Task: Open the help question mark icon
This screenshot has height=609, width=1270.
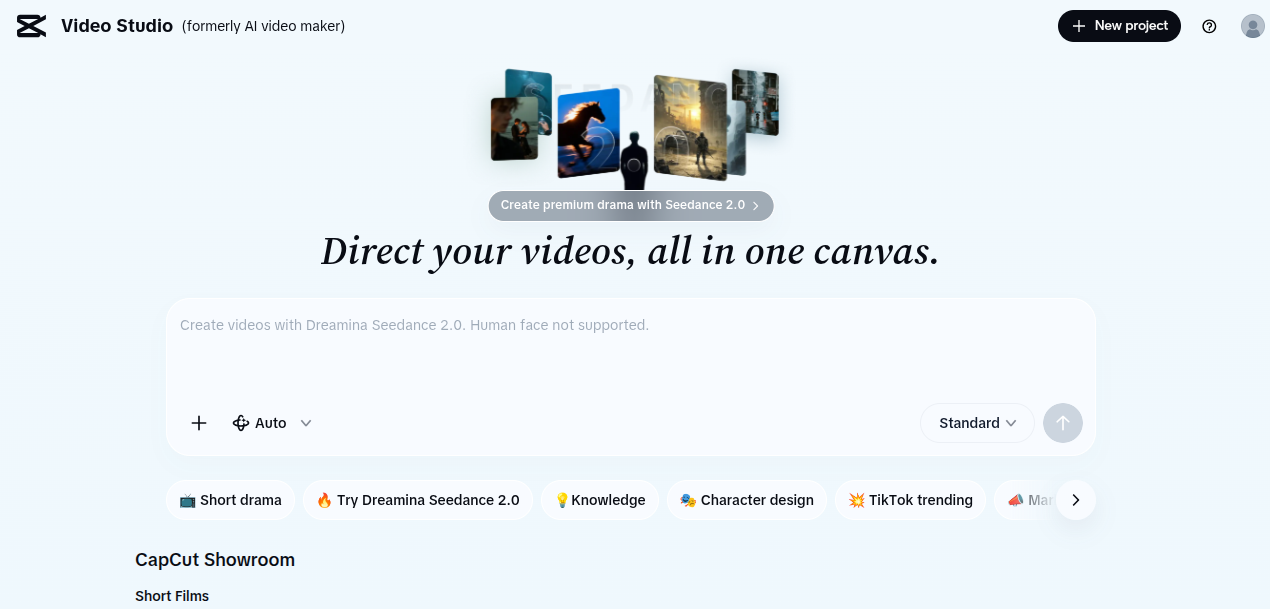Action: pos(1209,26)
